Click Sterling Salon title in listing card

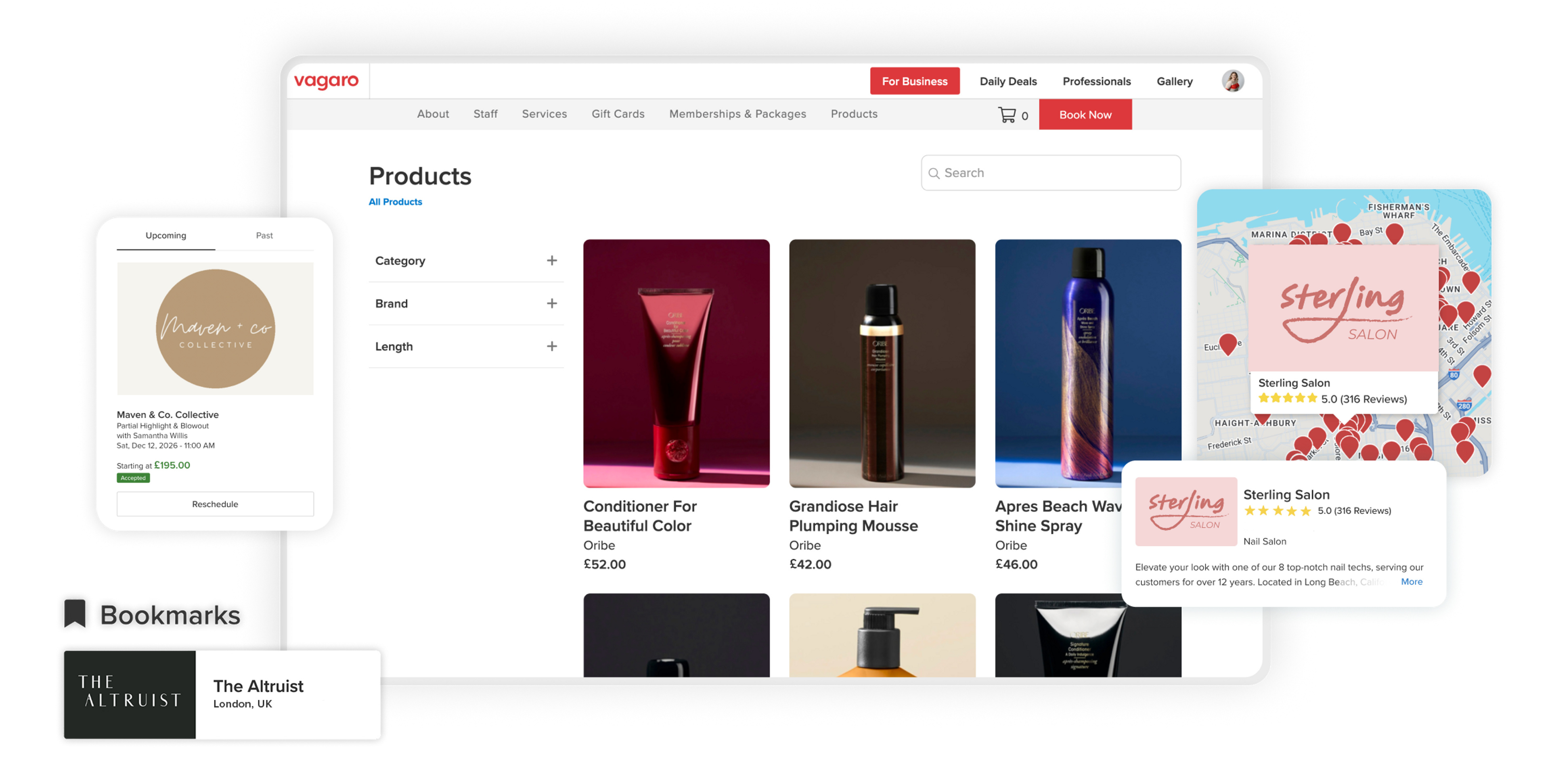[x=1286, y=495]
